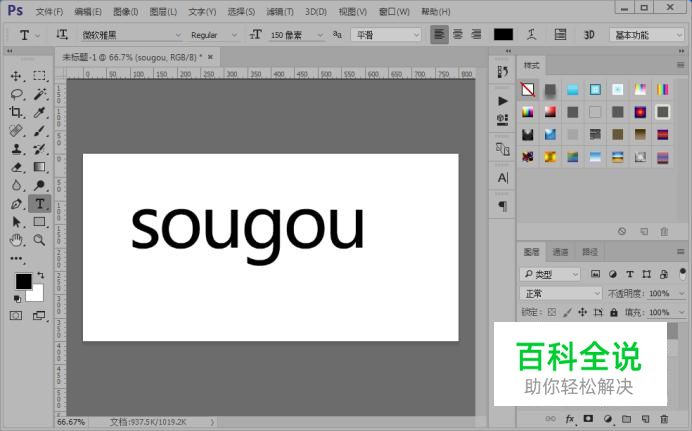Select the Path Selection tool

[x=16, y=222]
